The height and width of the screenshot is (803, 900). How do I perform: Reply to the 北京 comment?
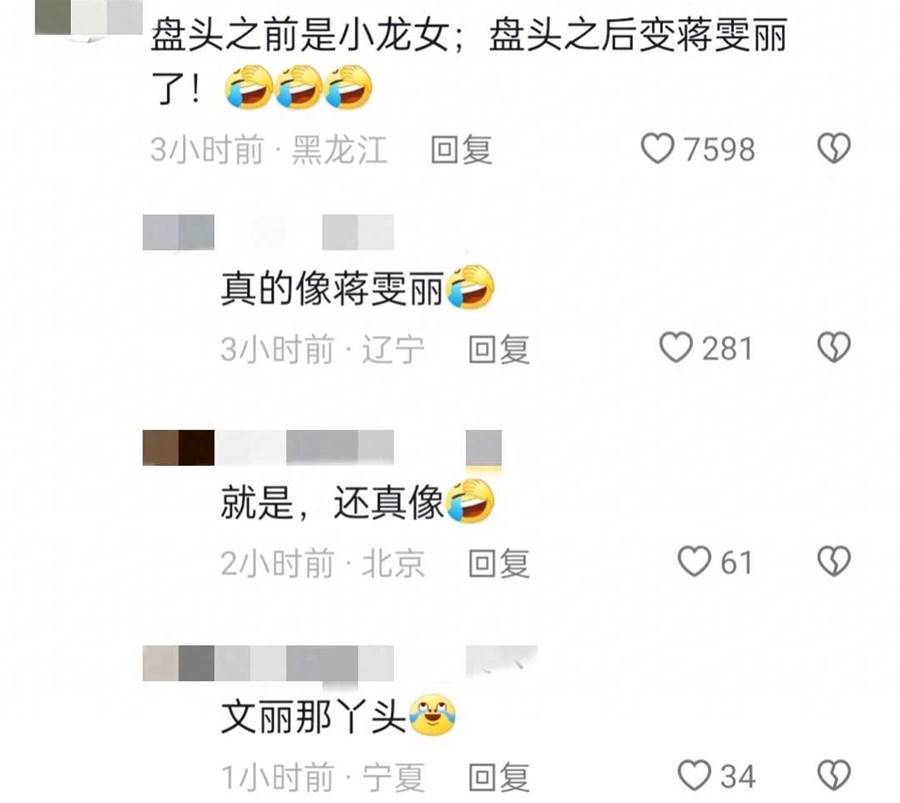pyautogui.click(x=499, y=563)
